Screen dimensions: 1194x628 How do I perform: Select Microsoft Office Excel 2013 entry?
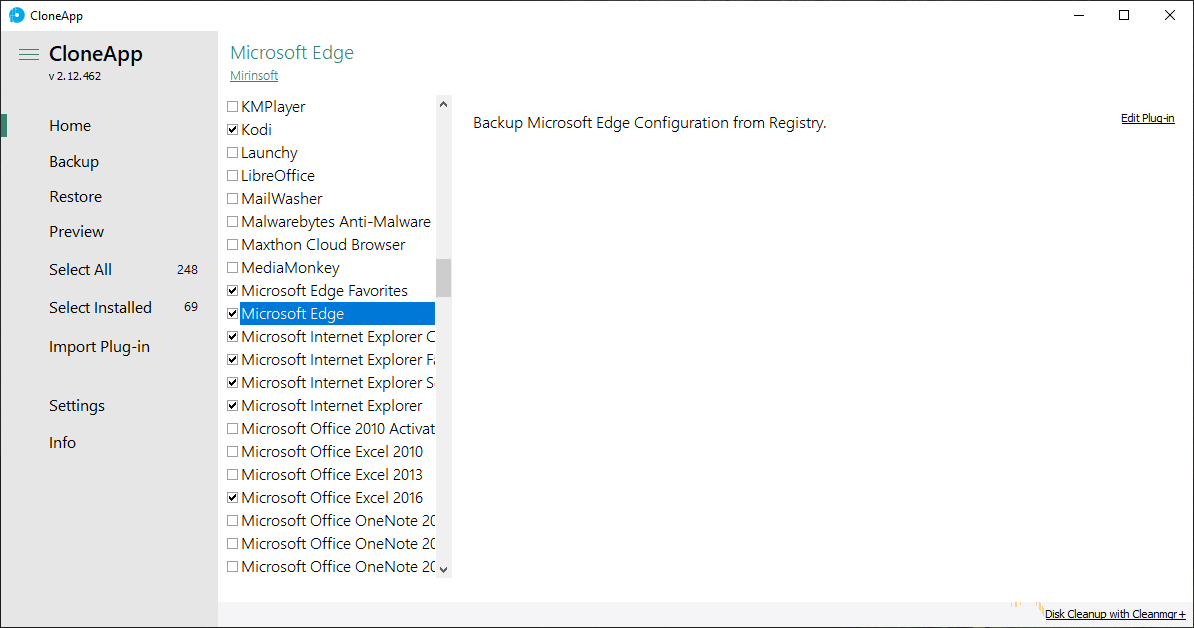[x=332, y=474]
